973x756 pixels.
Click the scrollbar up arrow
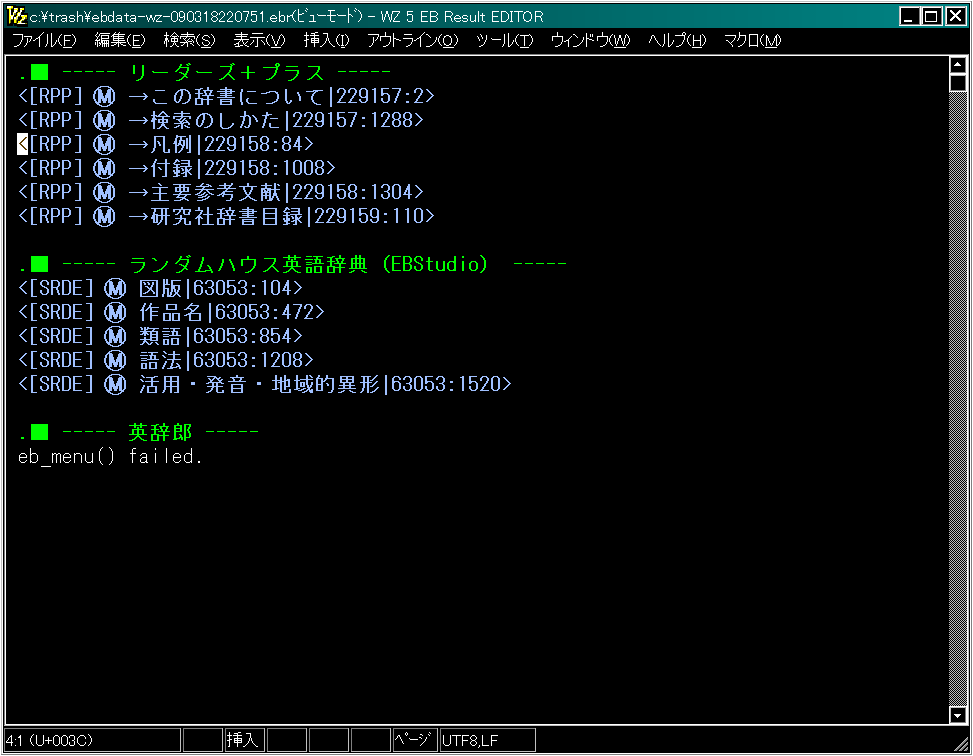(x=957, y=65)
